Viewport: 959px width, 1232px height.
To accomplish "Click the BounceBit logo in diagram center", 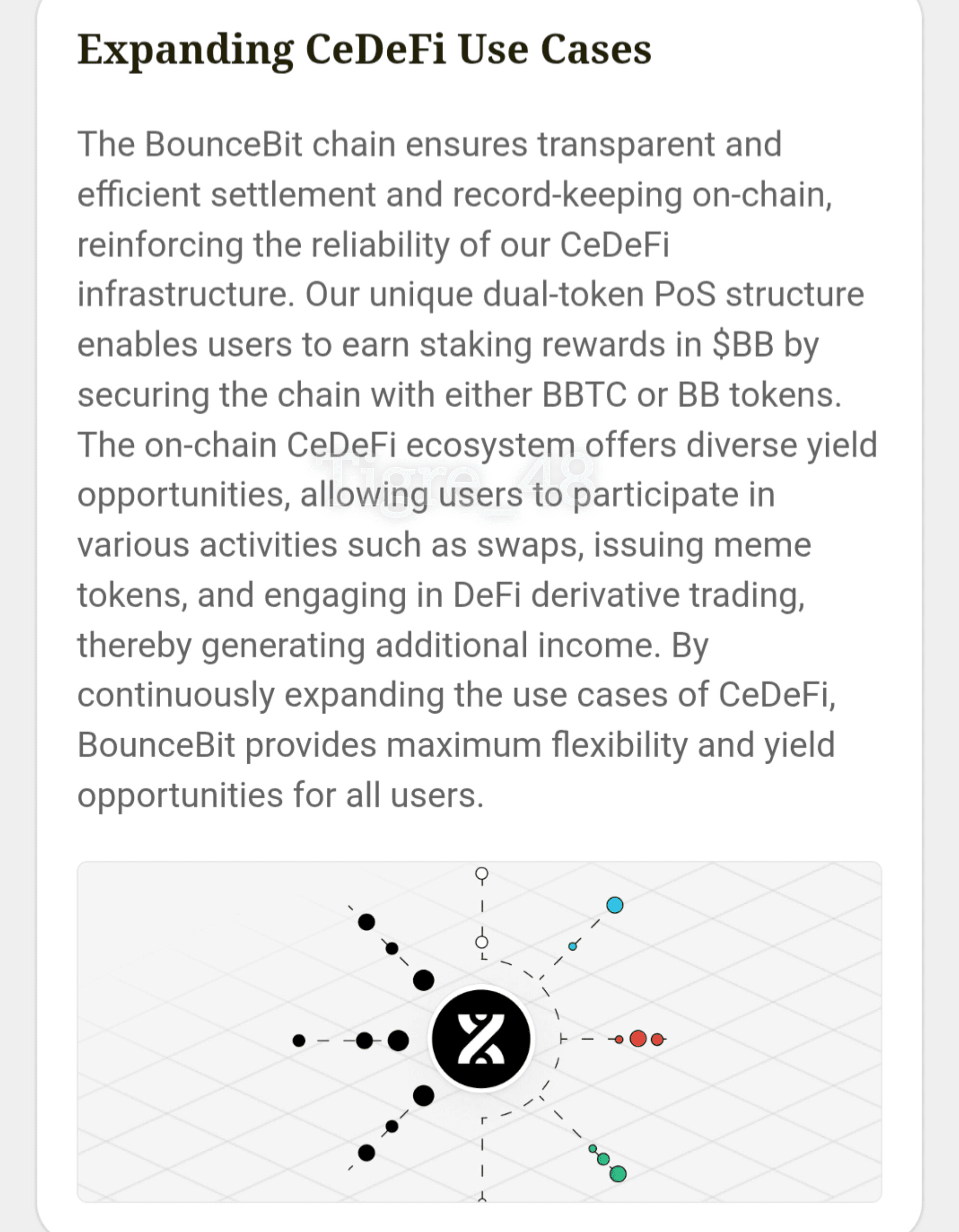I will [481, 1039].
